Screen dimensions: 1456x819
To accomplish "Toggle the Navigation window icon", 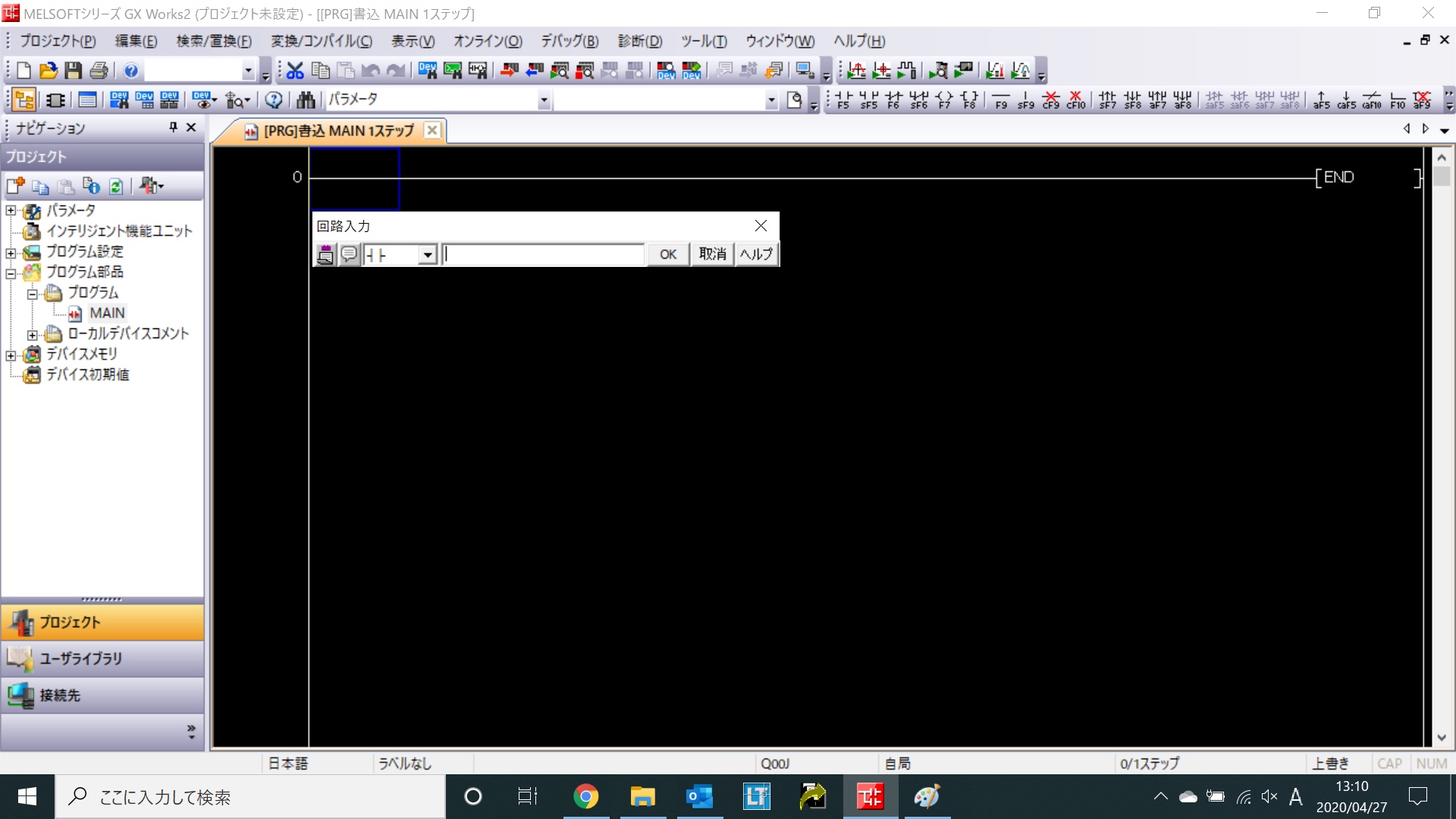I will coord(24,100).
